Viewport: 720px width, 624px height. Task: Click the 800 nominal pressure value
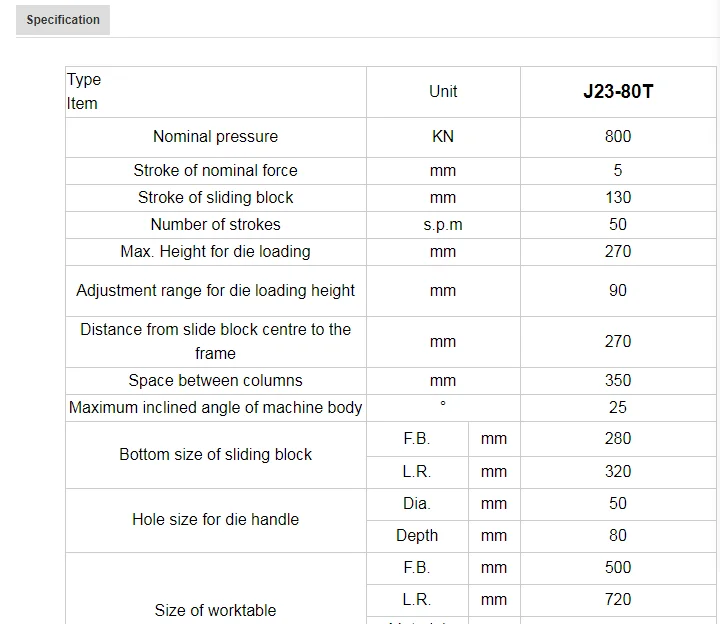(x=618, y=137)
